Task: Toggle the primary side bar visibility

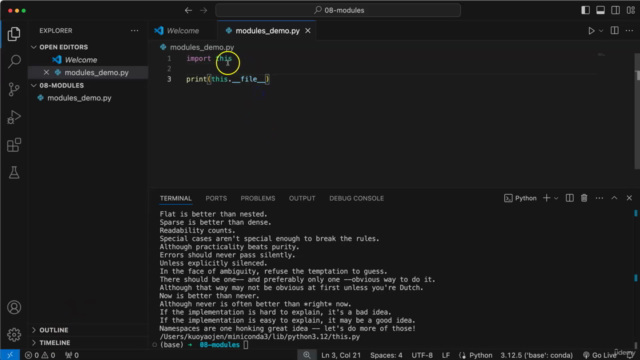Action: pyautogui.click(x=585, y=10)
